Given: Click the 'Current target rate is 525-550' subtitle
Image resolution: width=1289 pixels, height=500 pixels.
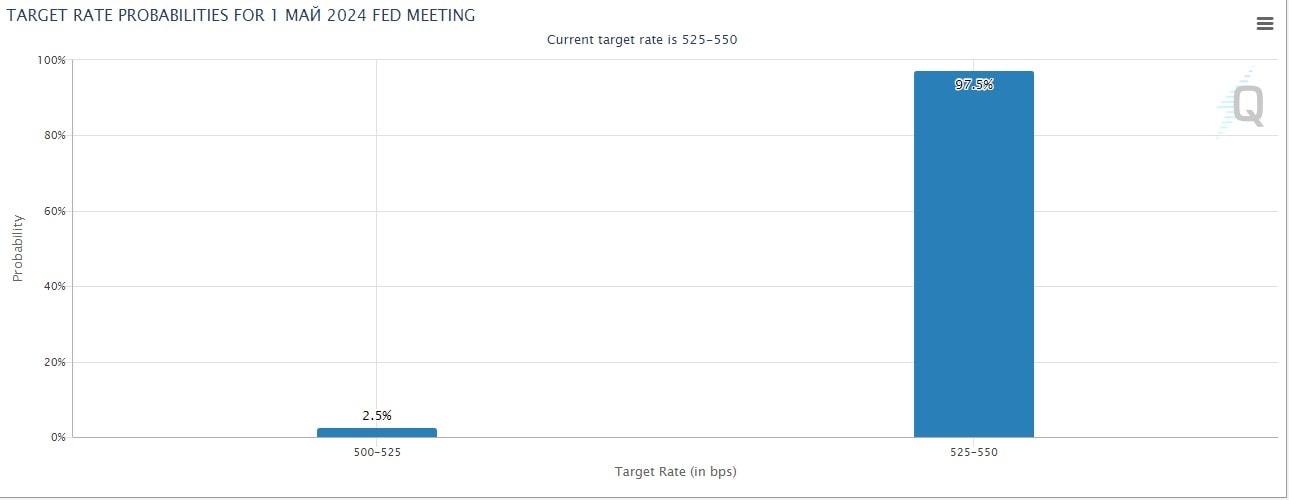Looking at the screenshot, I should click(x=642, y=40).
